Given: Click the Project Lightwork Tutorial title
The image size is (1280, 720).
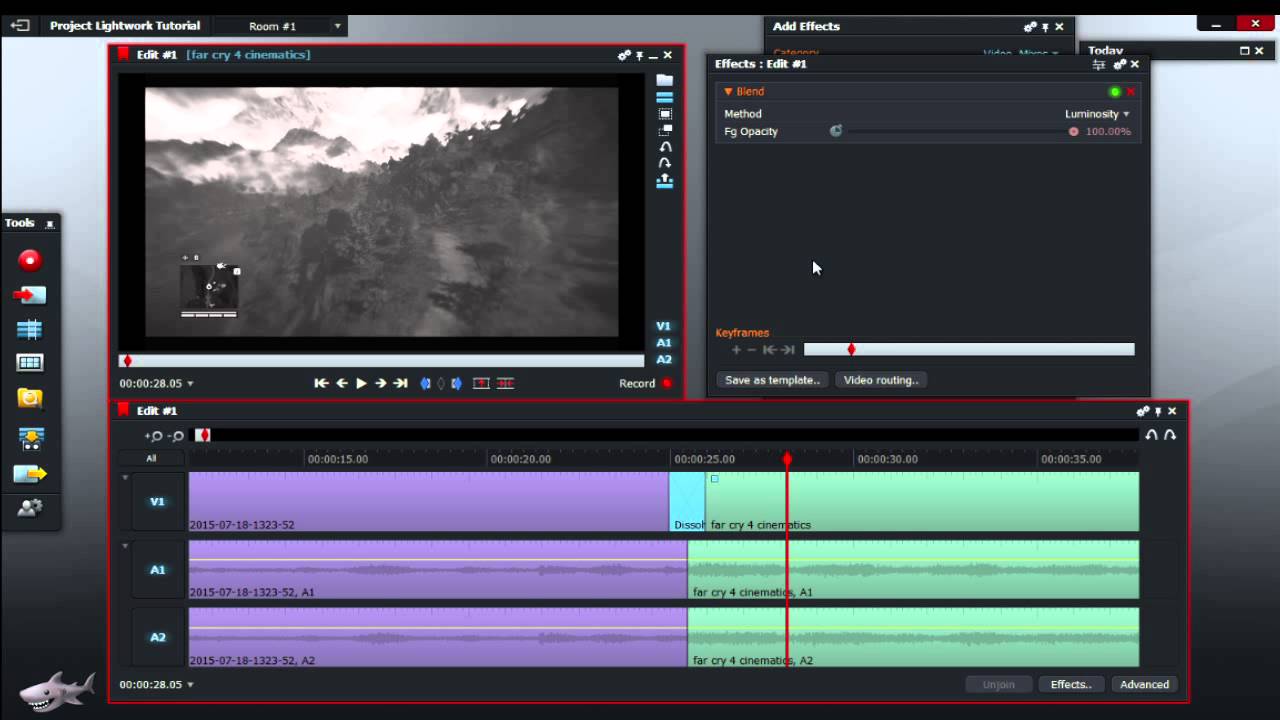Looking at the screenshot, I should pyautogui.click(x=125, y=26).
